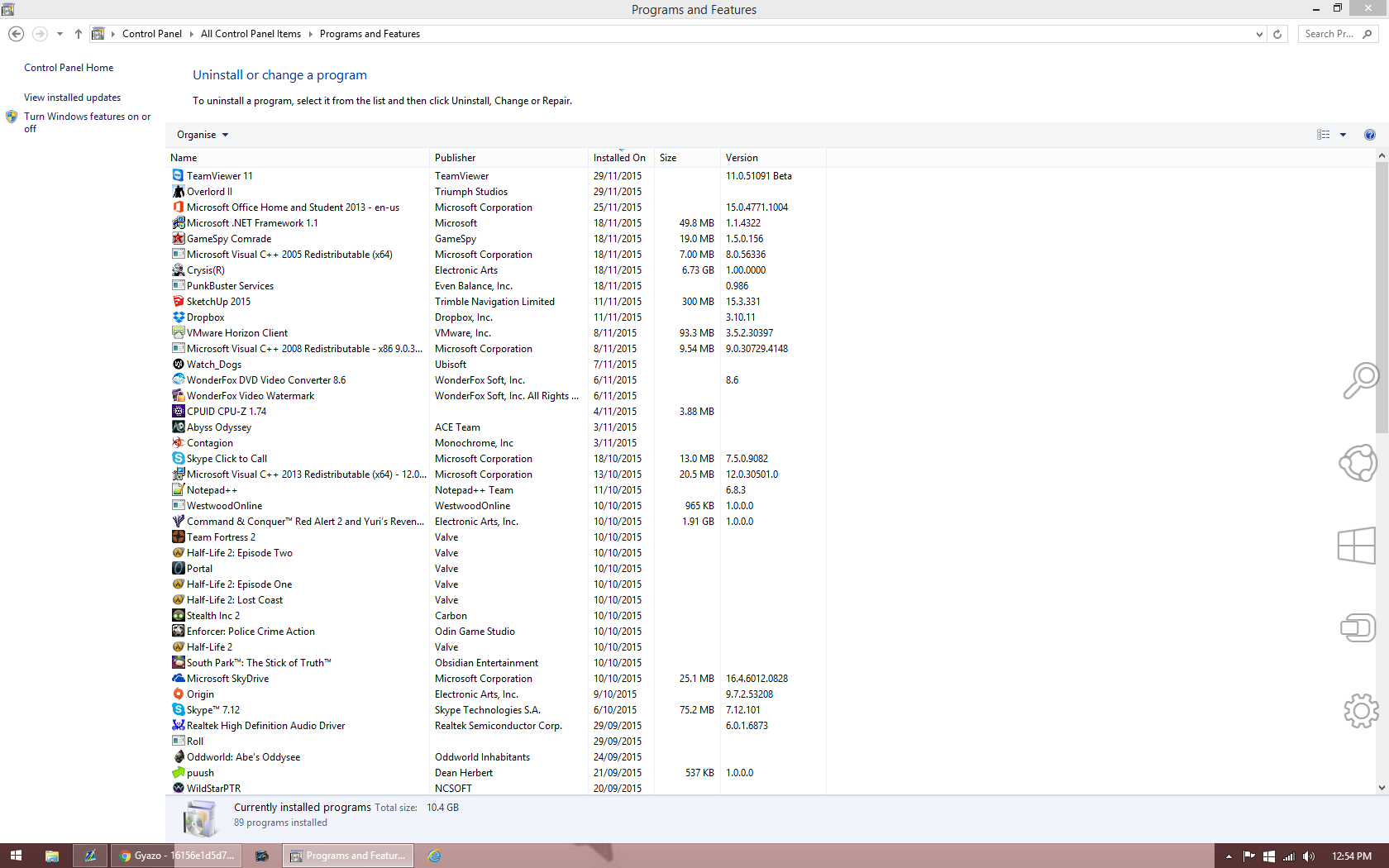
Task: Click the Crysis(R) program icon
Action: coord(178,269)
